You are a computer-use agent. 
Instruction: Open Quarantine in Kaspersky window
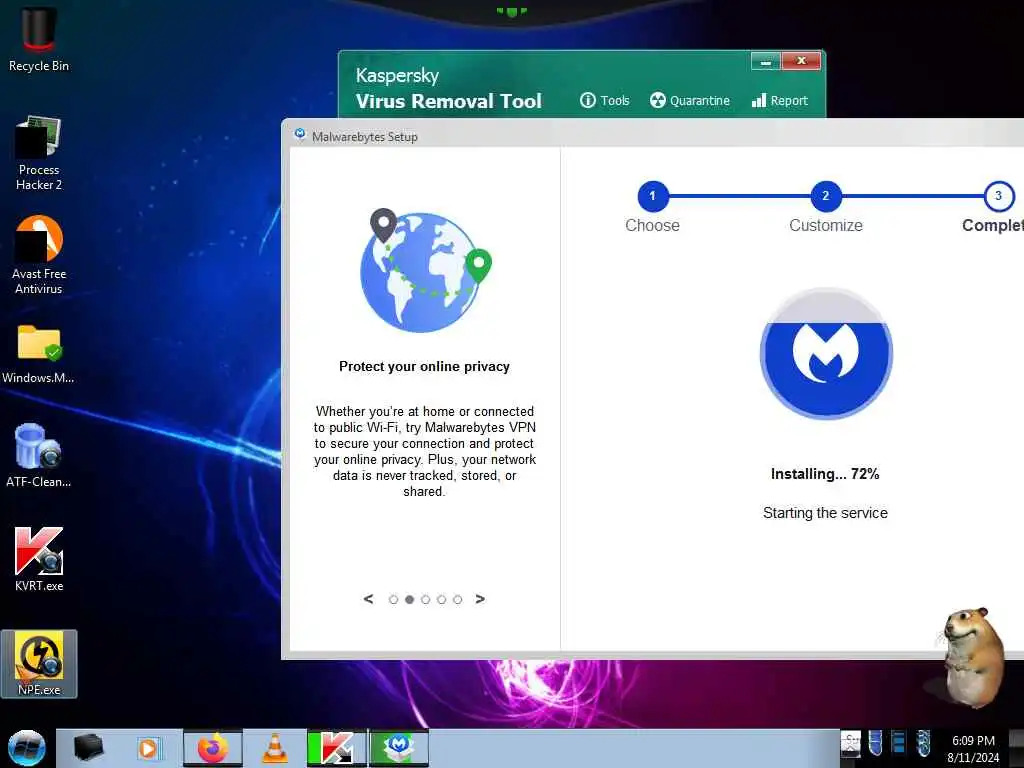click(690, 101)
